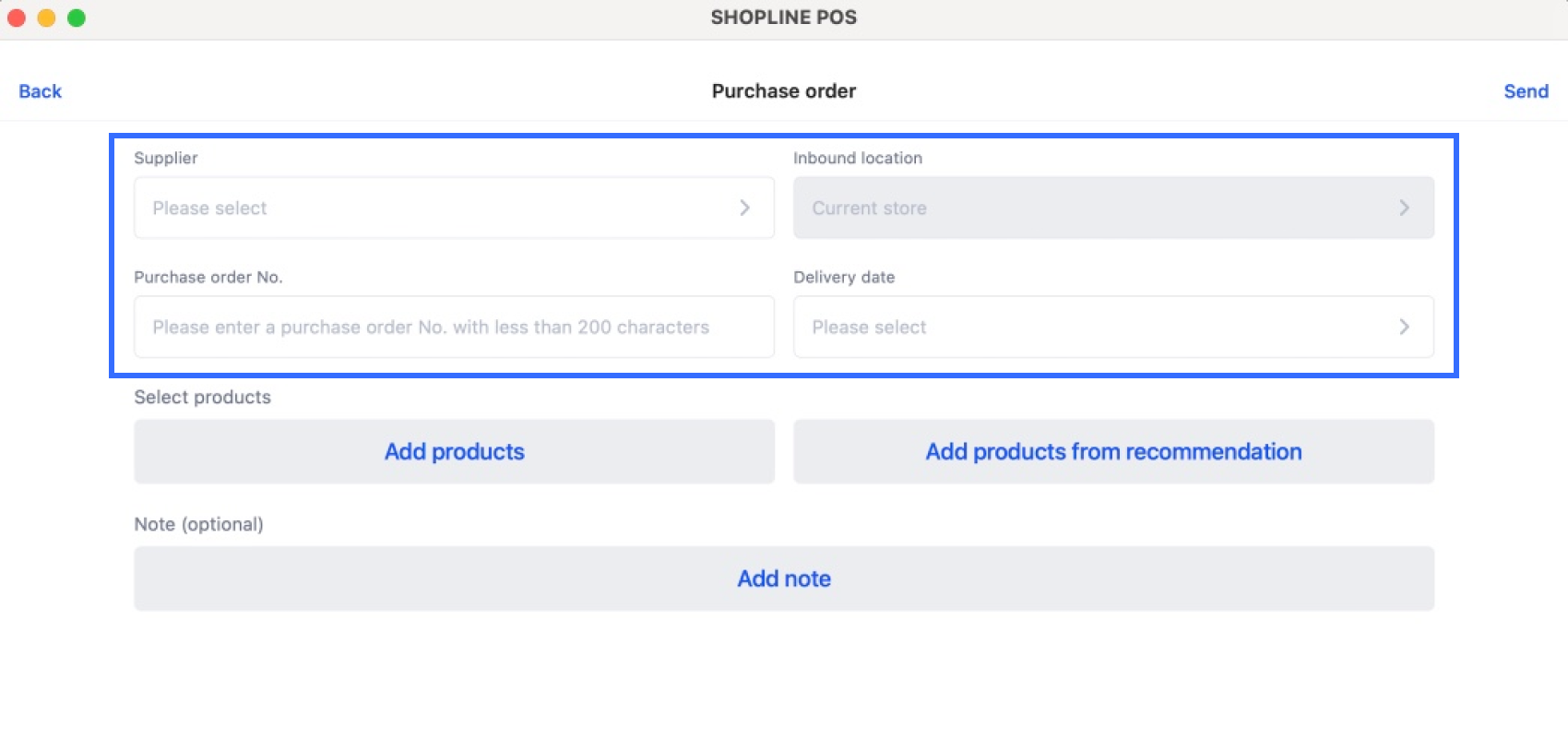Click the "Purchase order" page heading

(x=783, y=91)
